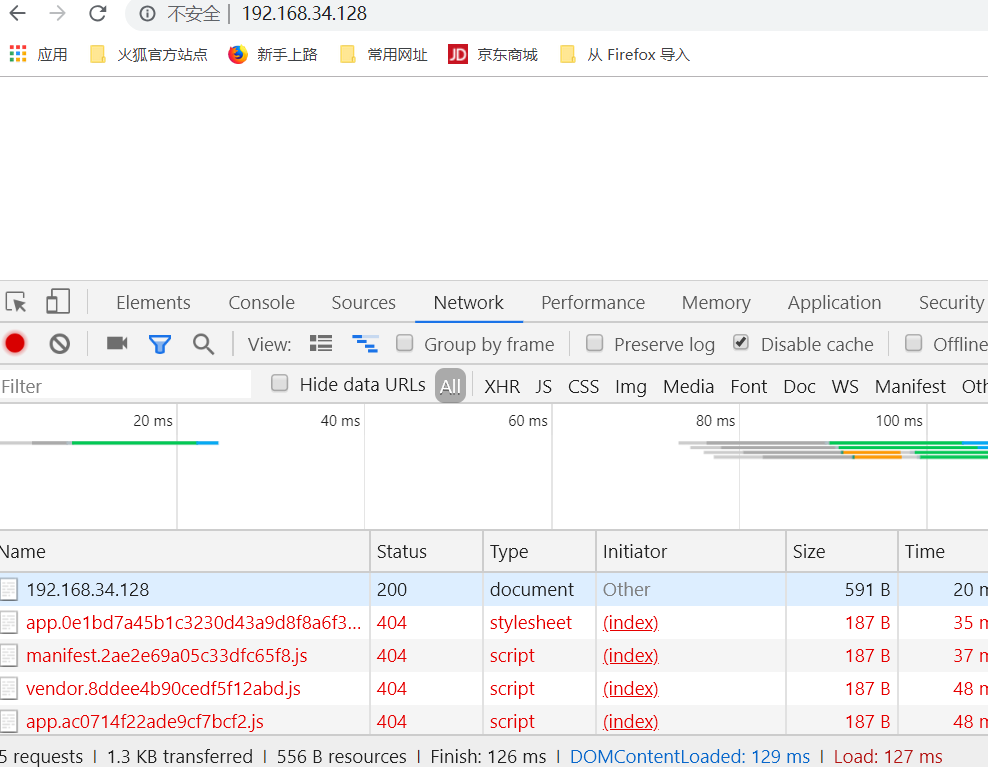Filter requests by Media

pyautogui.click(x=688, y=386)
